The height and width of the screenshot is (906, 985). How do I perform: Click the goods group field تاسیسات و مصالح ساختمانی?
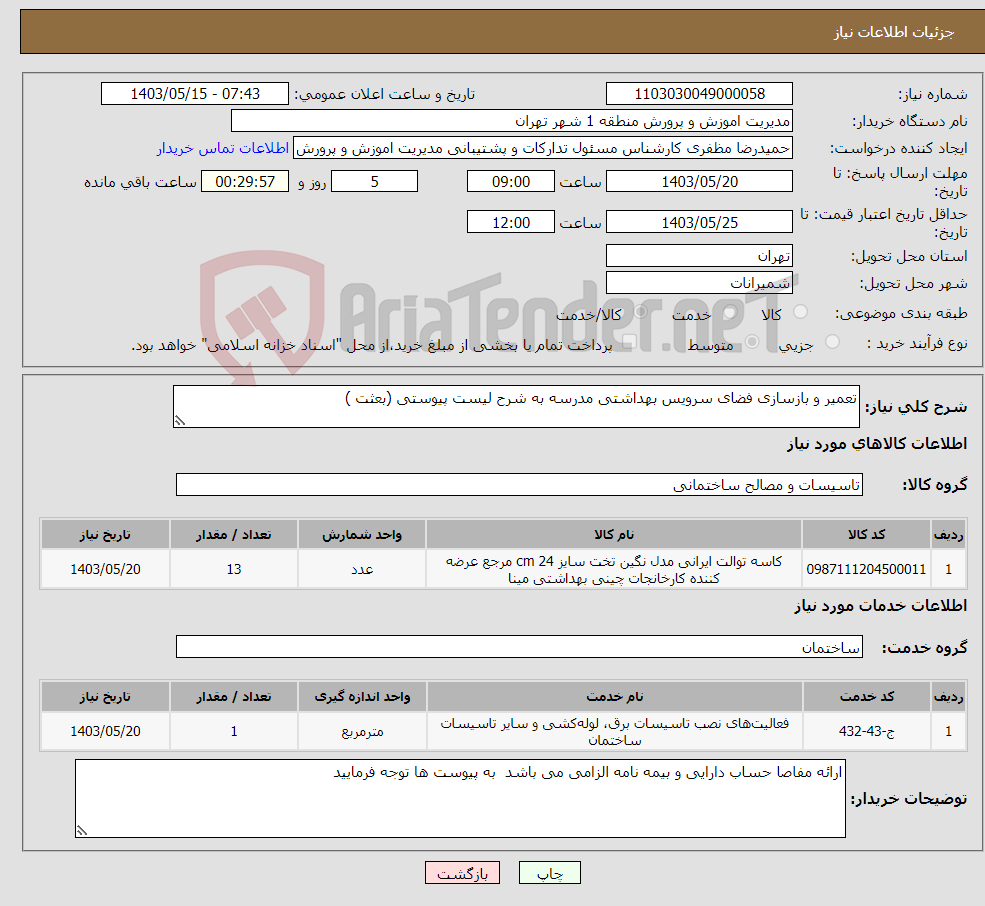520,484
